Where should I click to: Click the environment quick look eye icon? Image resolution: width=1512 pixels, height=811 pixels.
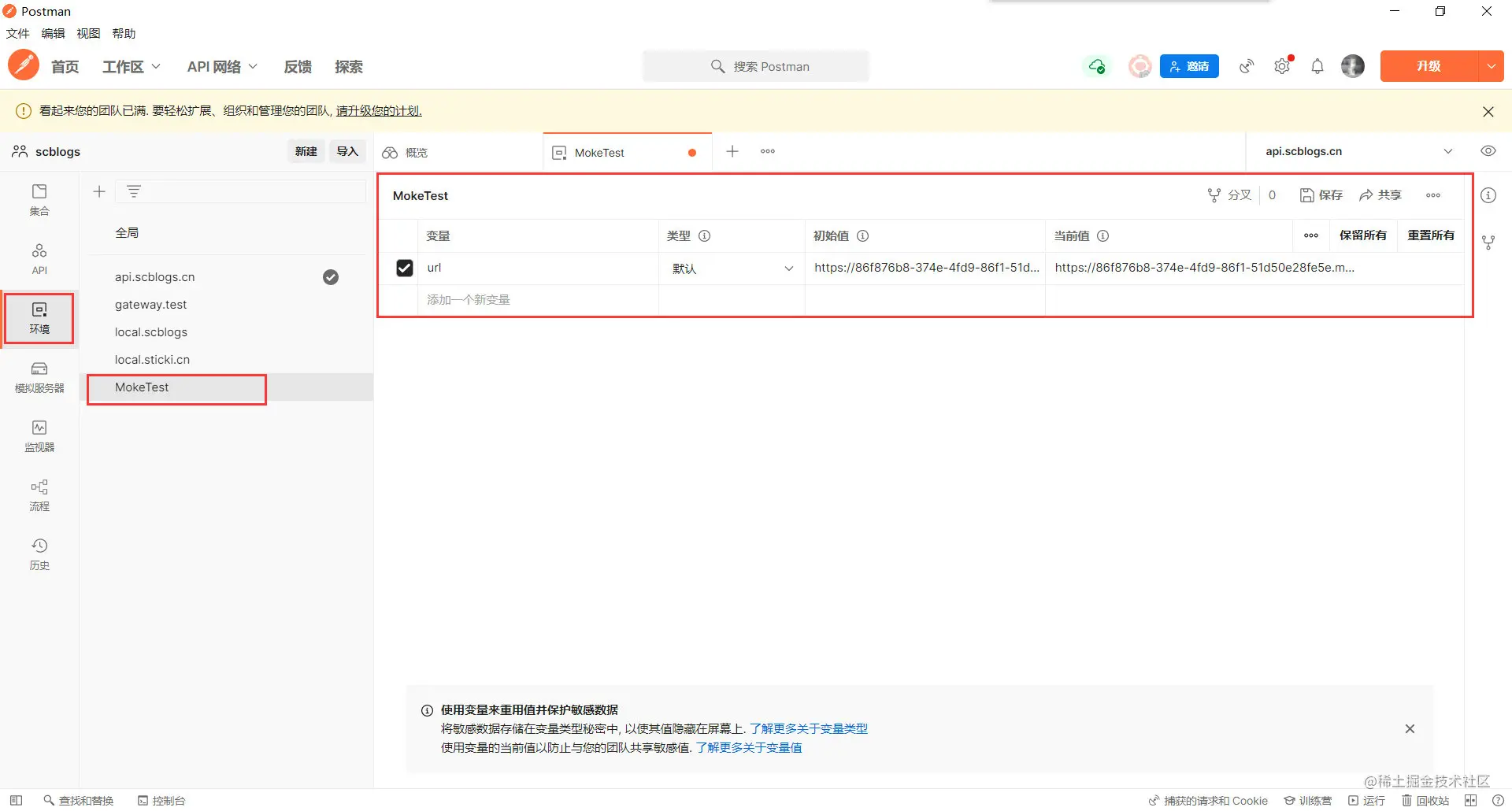coord(1488,151)
